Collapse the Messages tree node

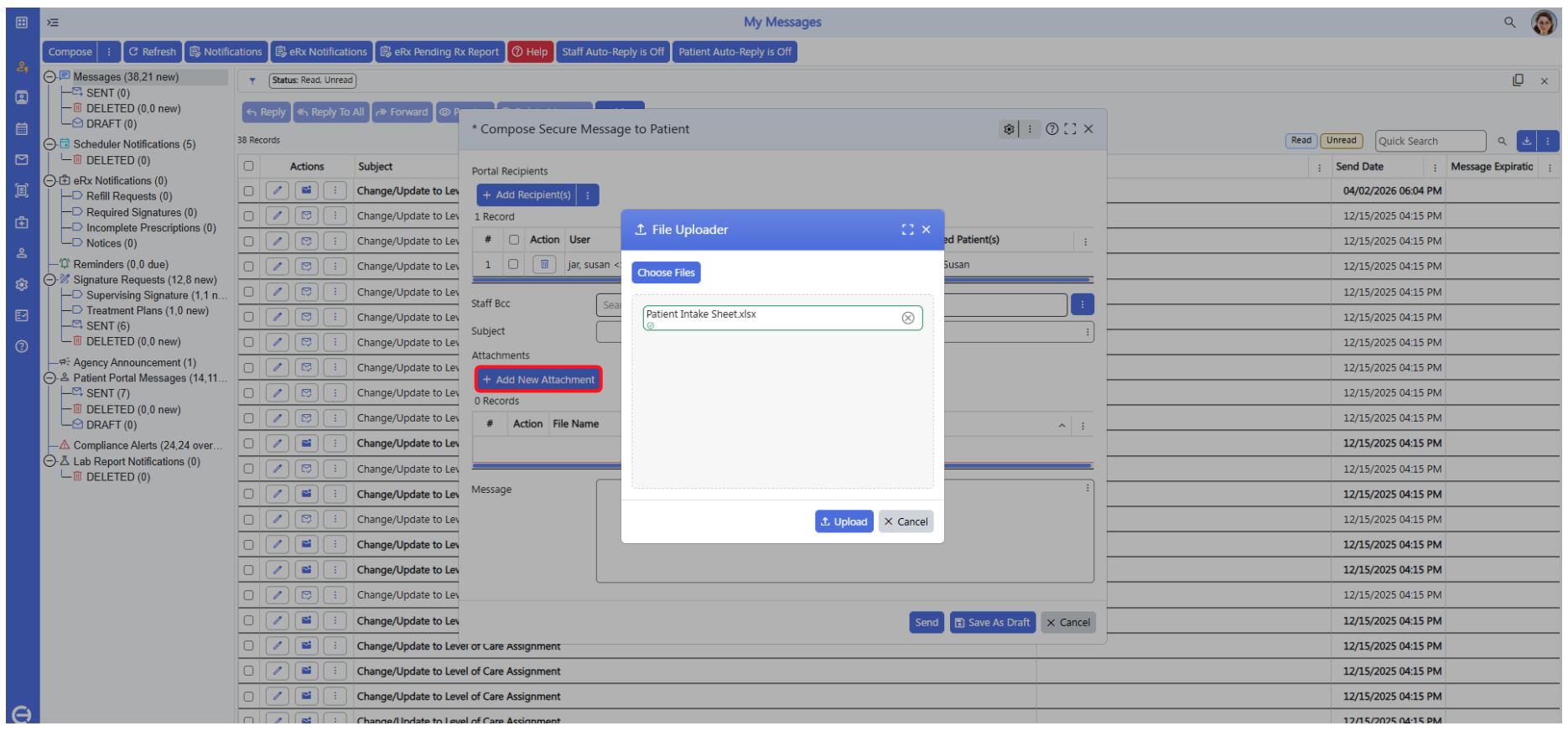(x=49, y=77)
